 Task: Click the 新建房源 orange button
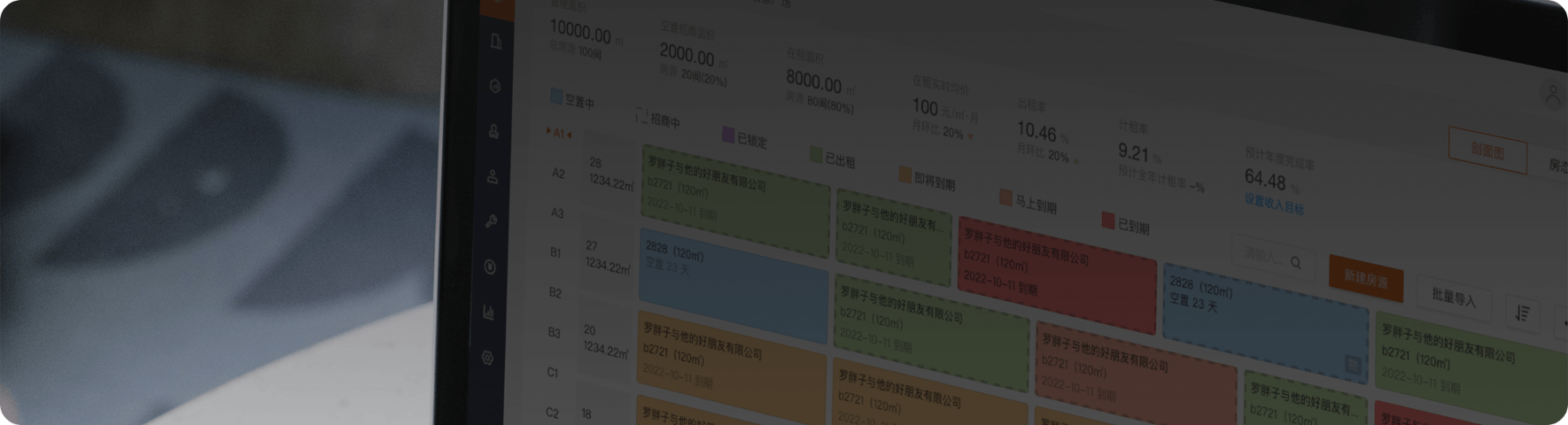click(x=1365, y=279)
